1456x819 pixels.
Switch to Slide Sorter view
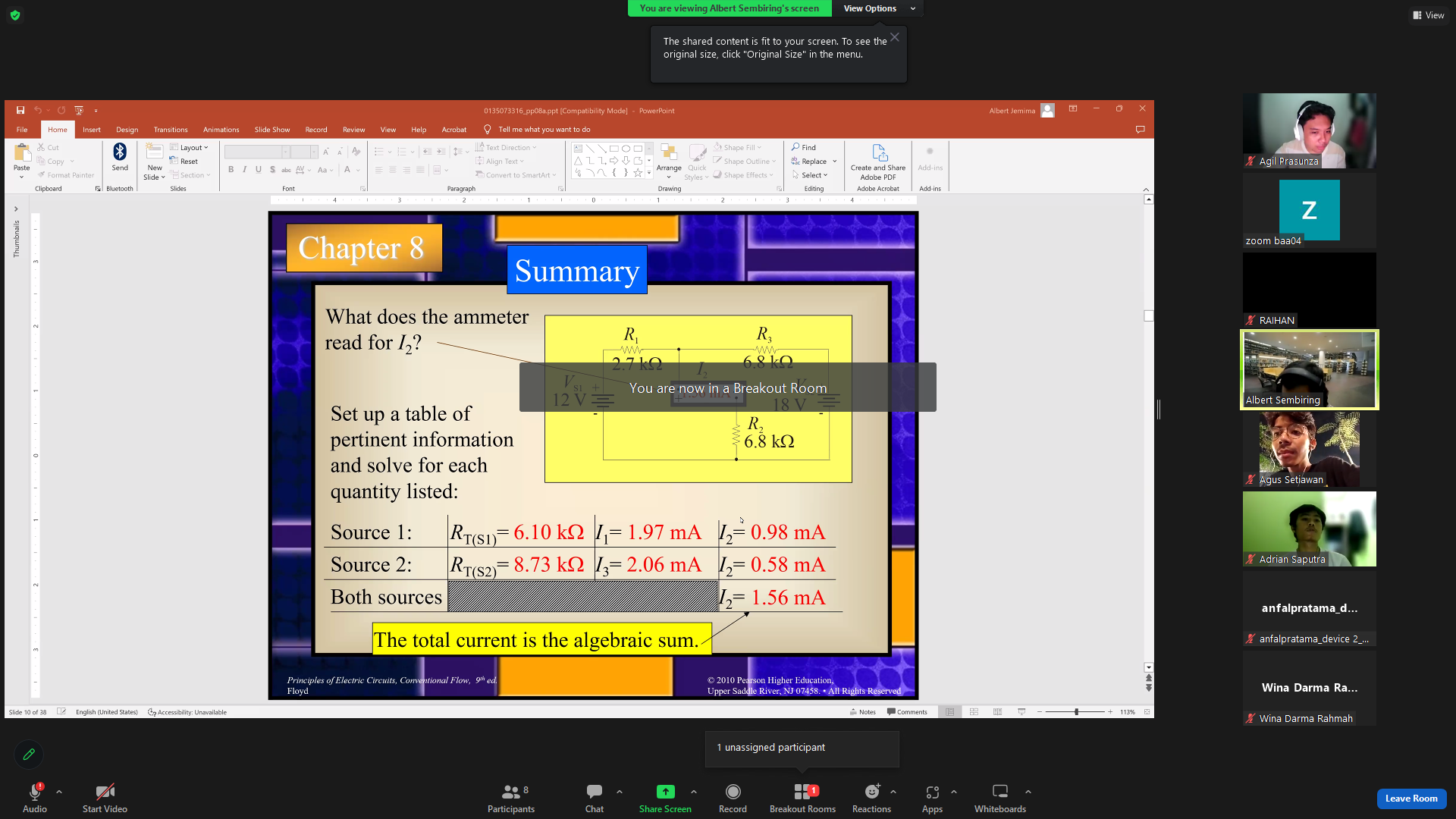974,712
